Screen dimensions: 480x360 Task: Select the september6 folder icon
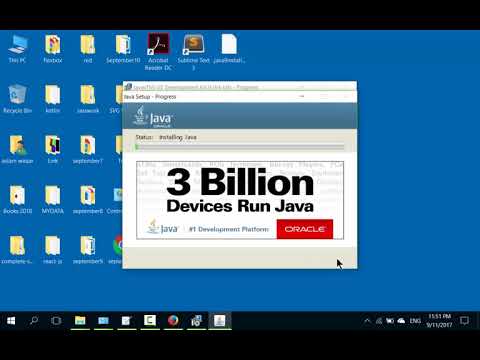[x=88, y=199]
